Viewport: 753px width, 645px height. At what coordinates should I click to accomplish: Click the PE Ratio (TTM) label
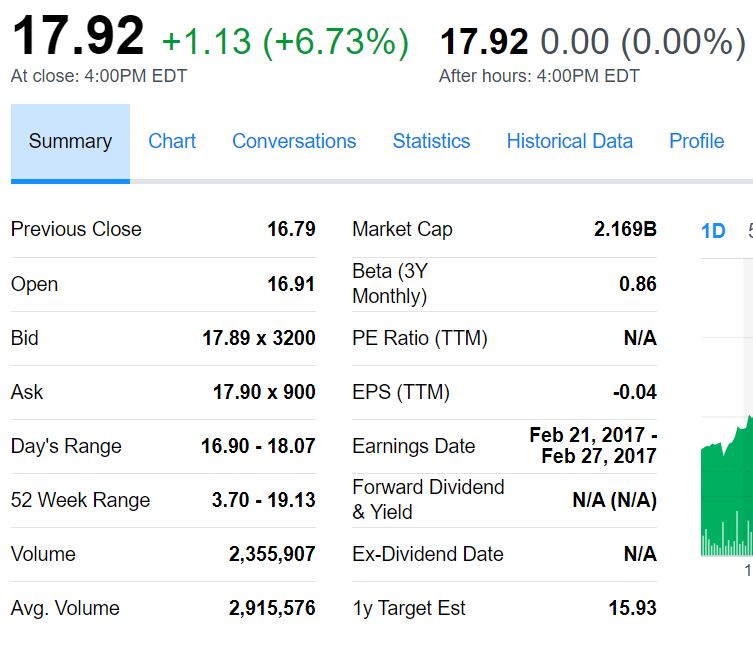coord(420,338)
